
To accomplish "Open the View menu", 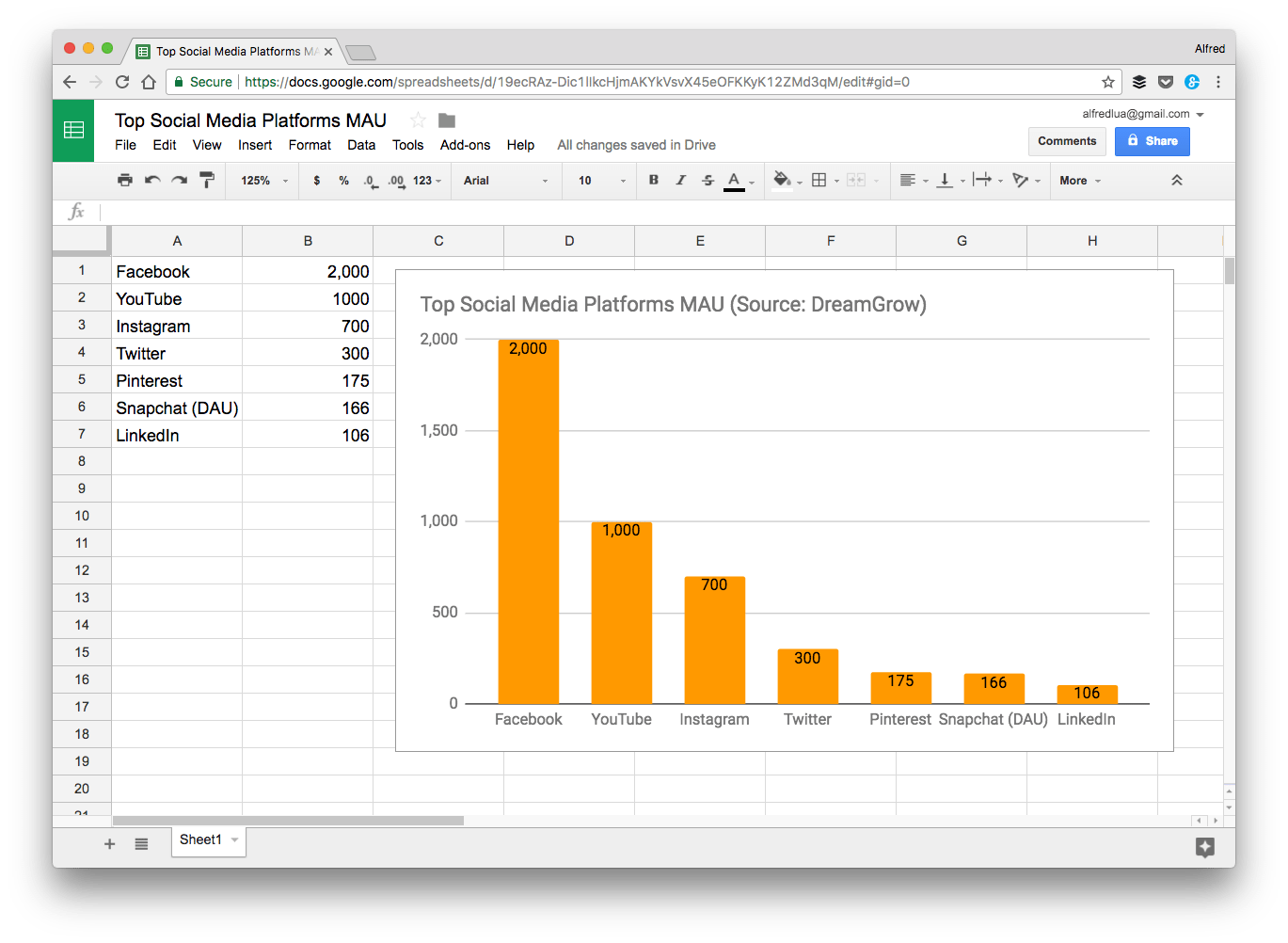I will (207, 145).
